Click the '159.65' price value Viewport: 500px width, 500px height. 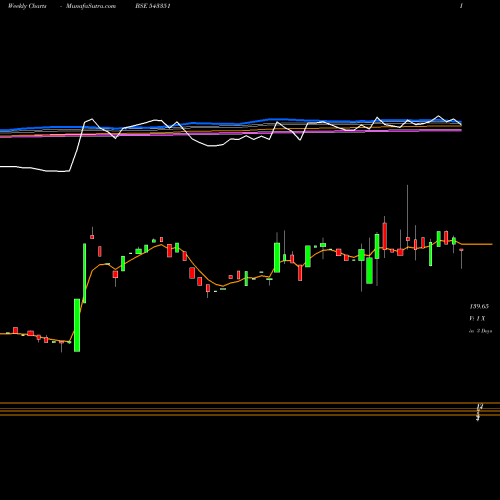point(479,306)
